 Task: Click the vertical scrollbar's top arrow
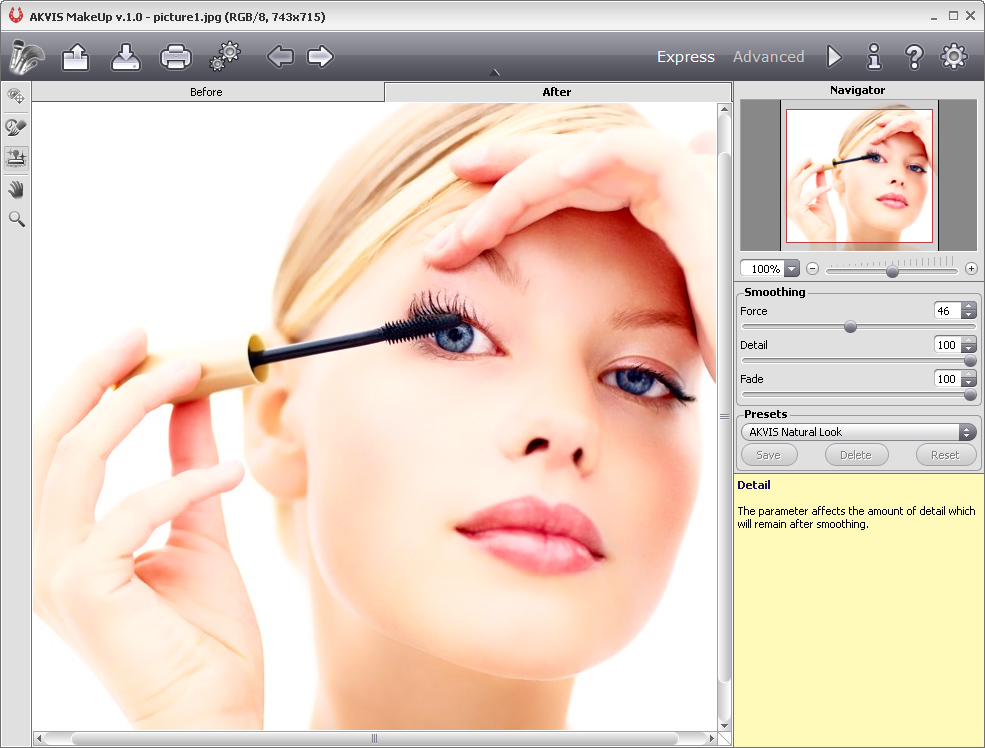pyautogui.click(x=724, y=109)
